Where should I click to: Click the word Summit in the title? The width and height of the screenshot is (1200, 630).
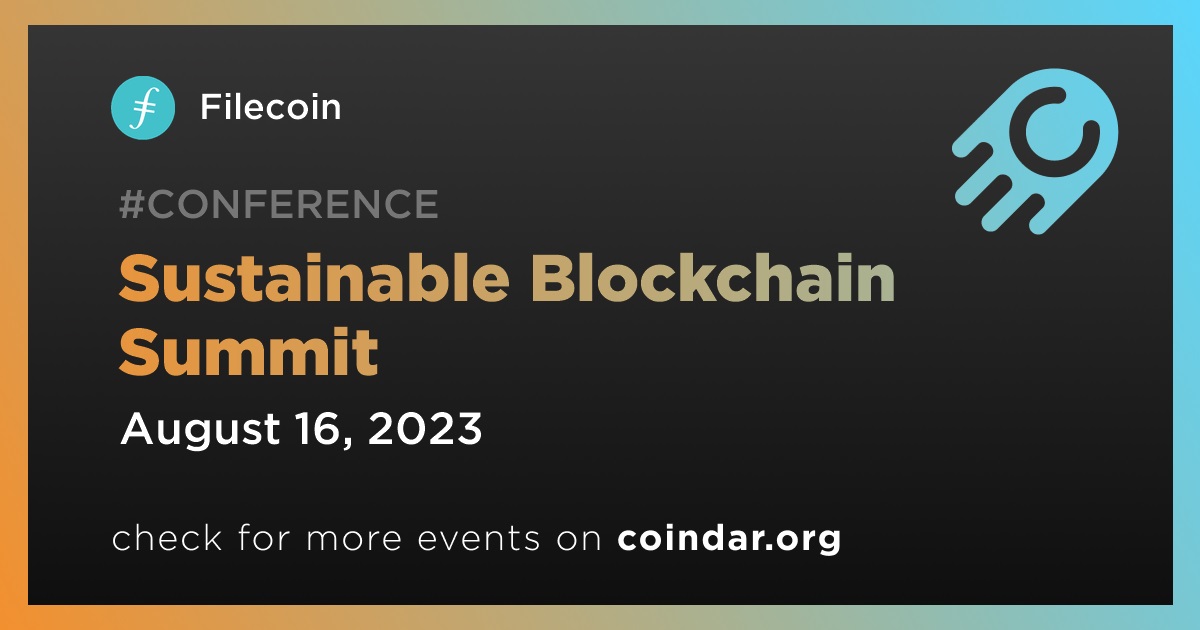(248, 352)
